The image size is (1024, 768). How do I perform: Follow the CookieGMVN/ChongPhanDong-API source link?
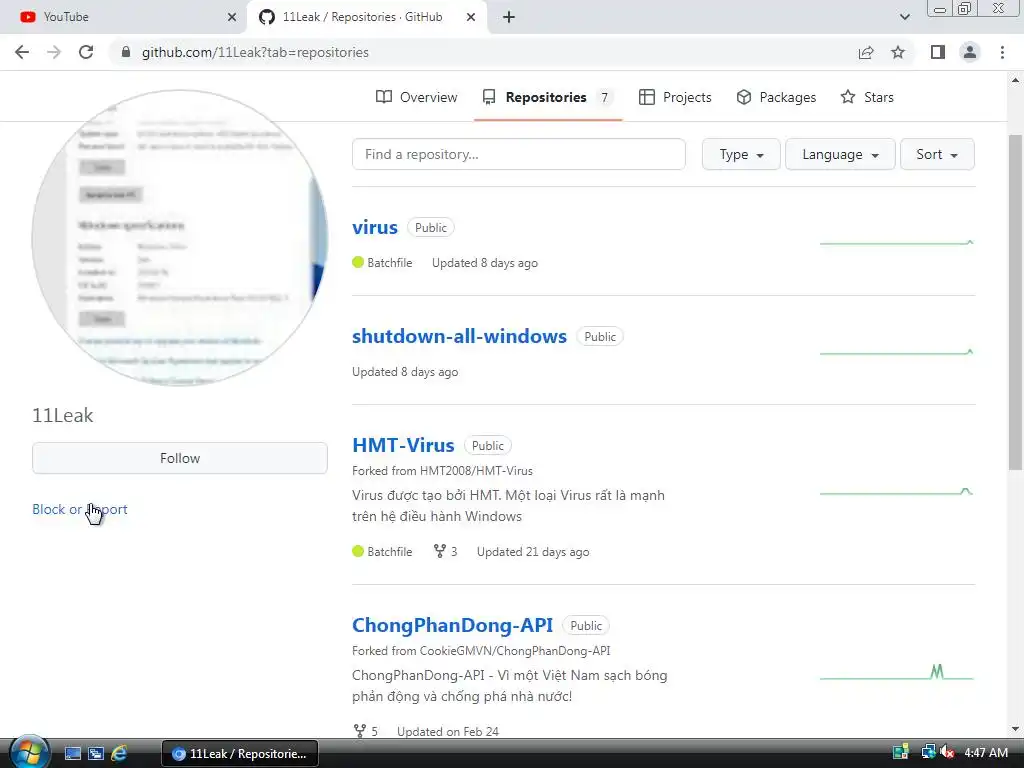click(515, 650)
